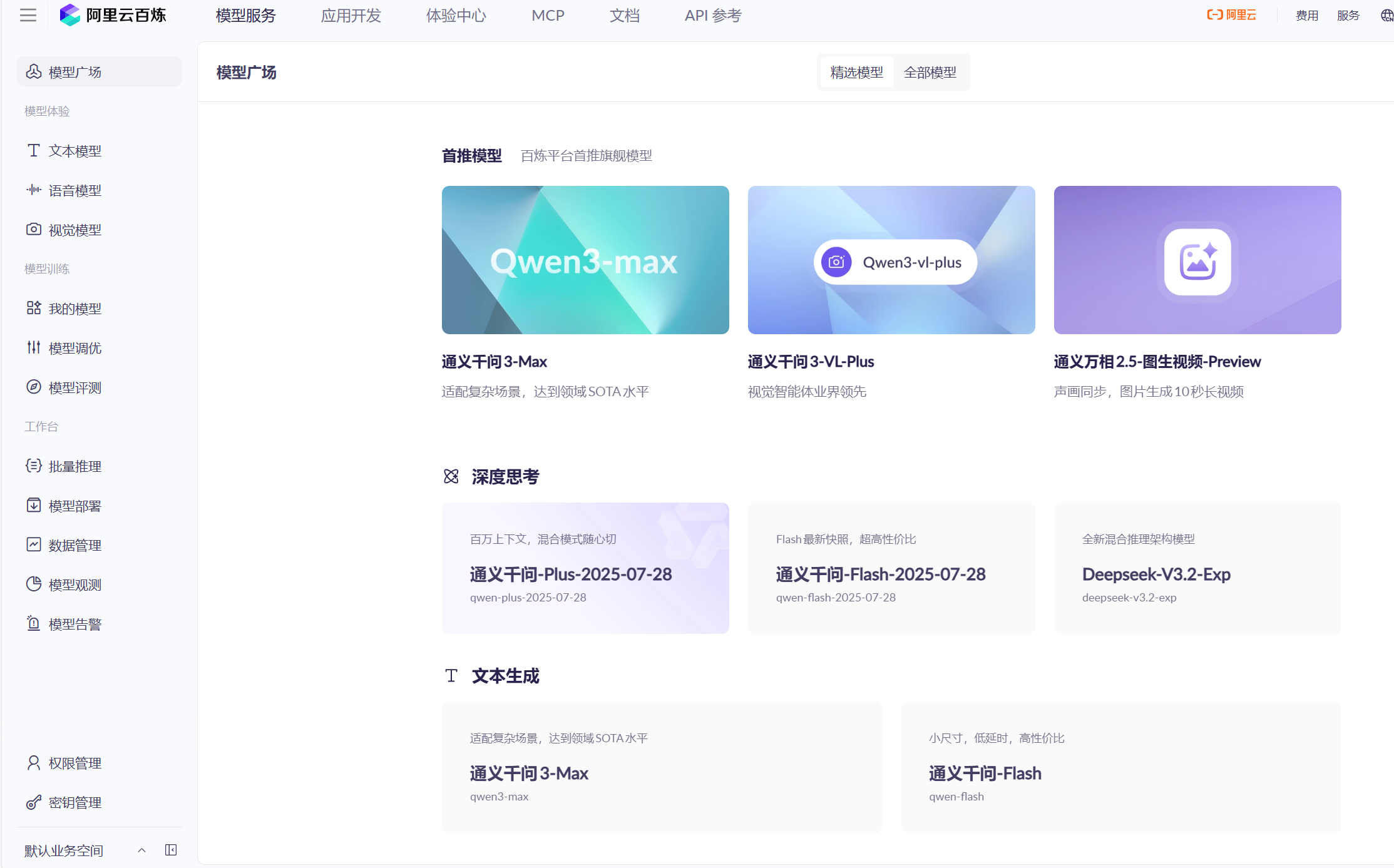
Task: Click the globe language icon top right
Action: pos(1385,14)
